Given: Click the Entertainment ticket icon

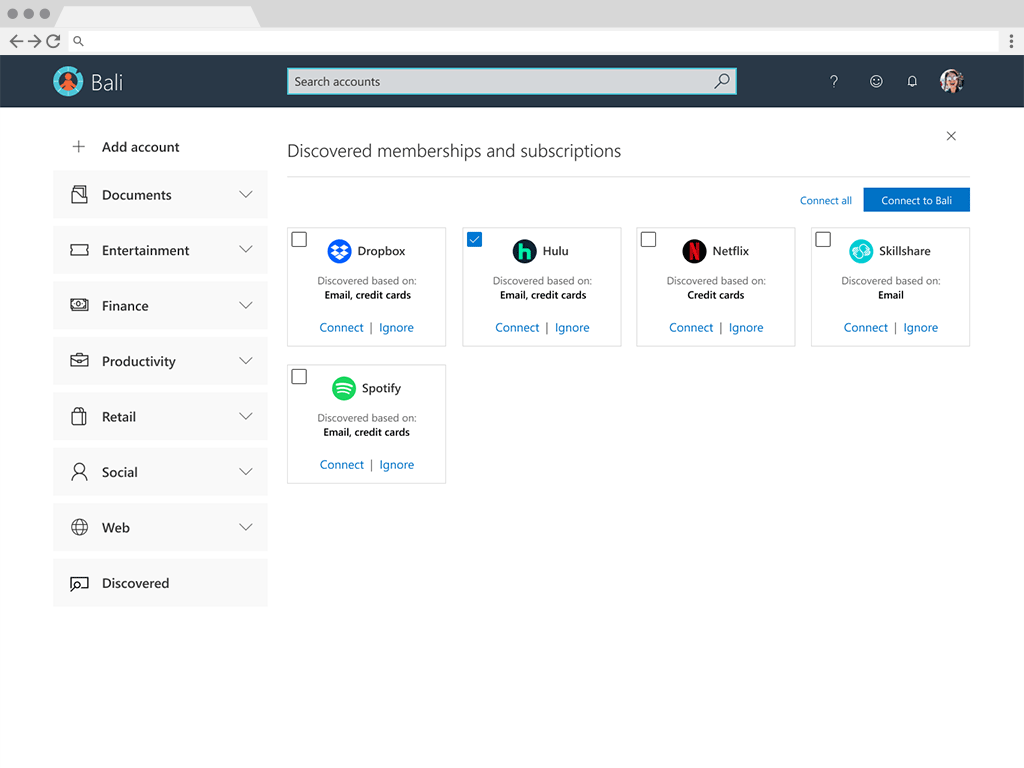Looking at the screenshot, I should pos(79,250).
